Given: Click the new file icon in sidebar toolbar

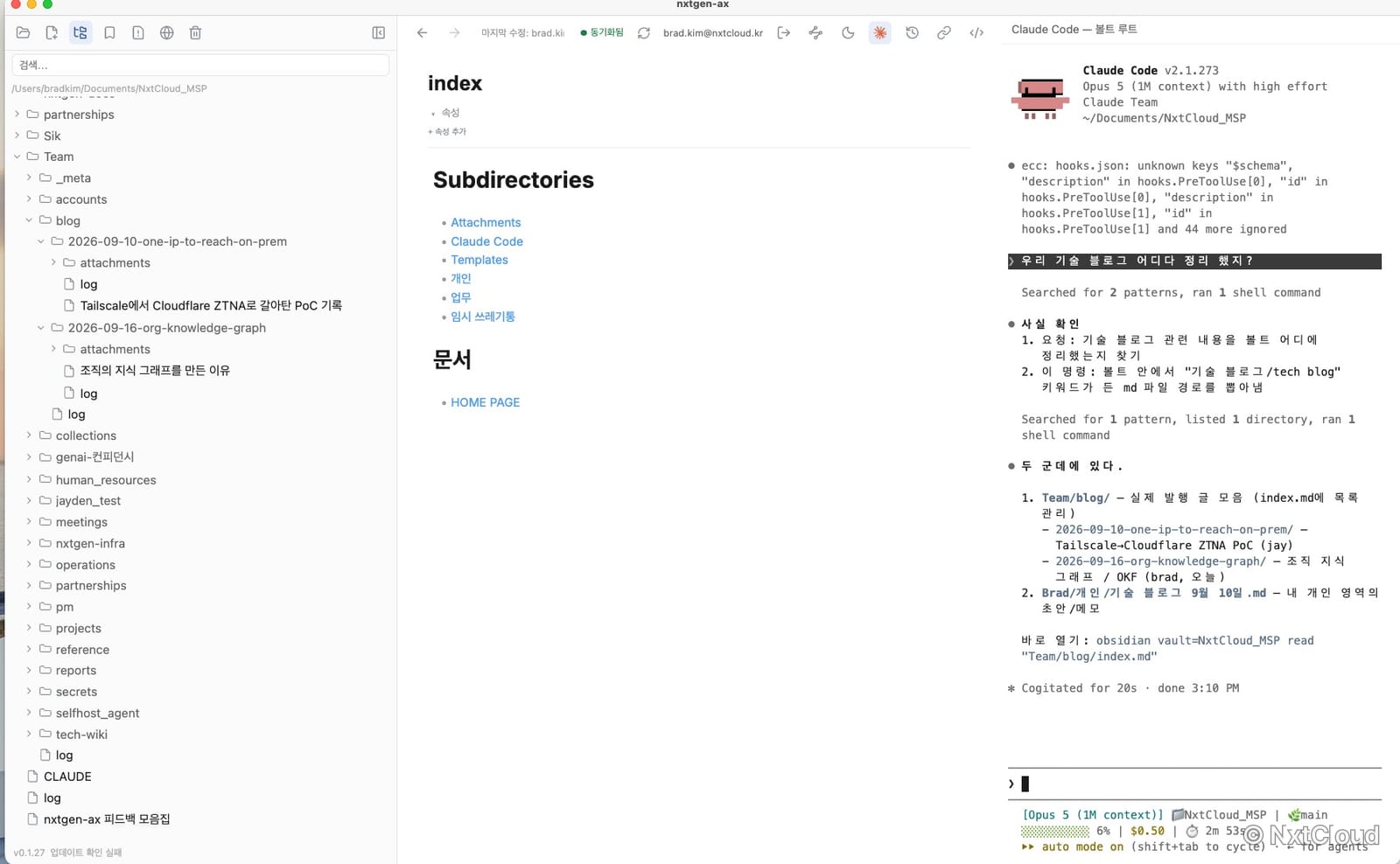Looking at the screenshot, I should tap(52, 32).
